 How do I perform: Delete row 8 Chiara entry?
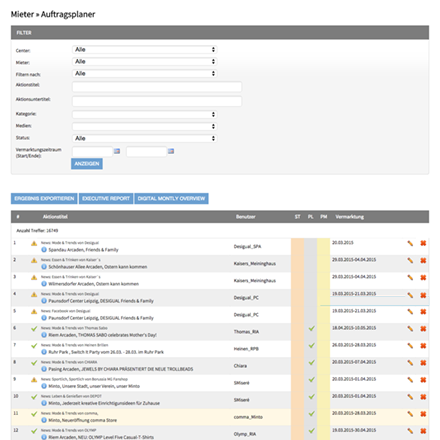pyautogui.click(x=423, y=363)
